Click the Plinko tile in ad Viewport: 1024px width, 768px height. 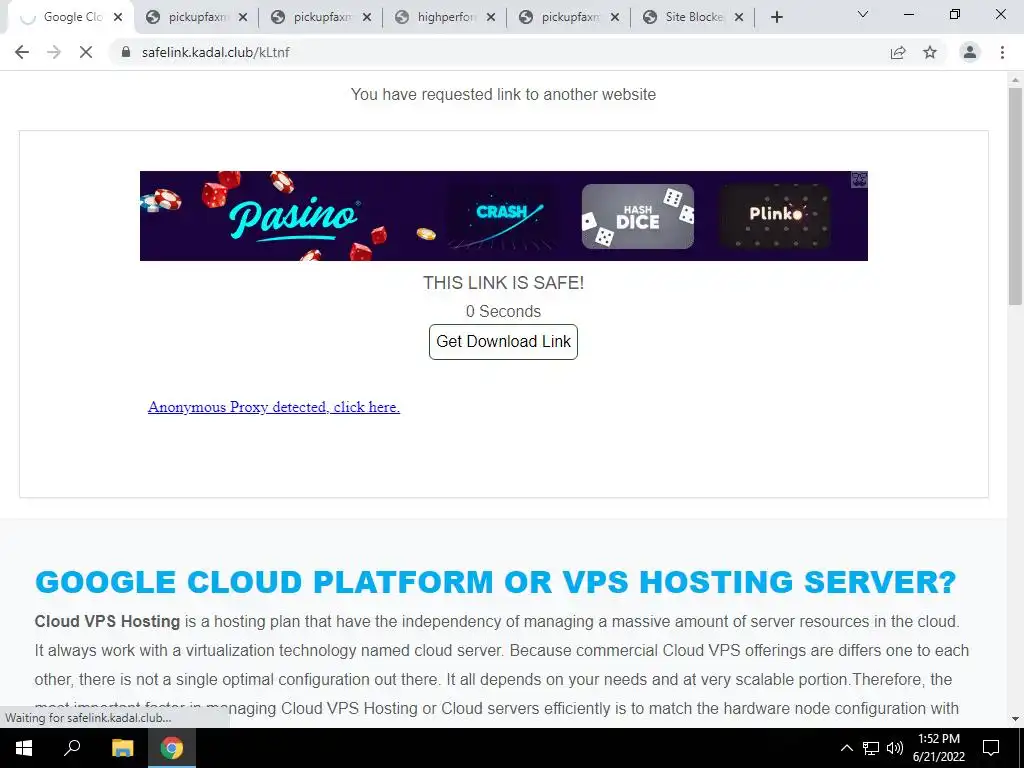(775, 216)
